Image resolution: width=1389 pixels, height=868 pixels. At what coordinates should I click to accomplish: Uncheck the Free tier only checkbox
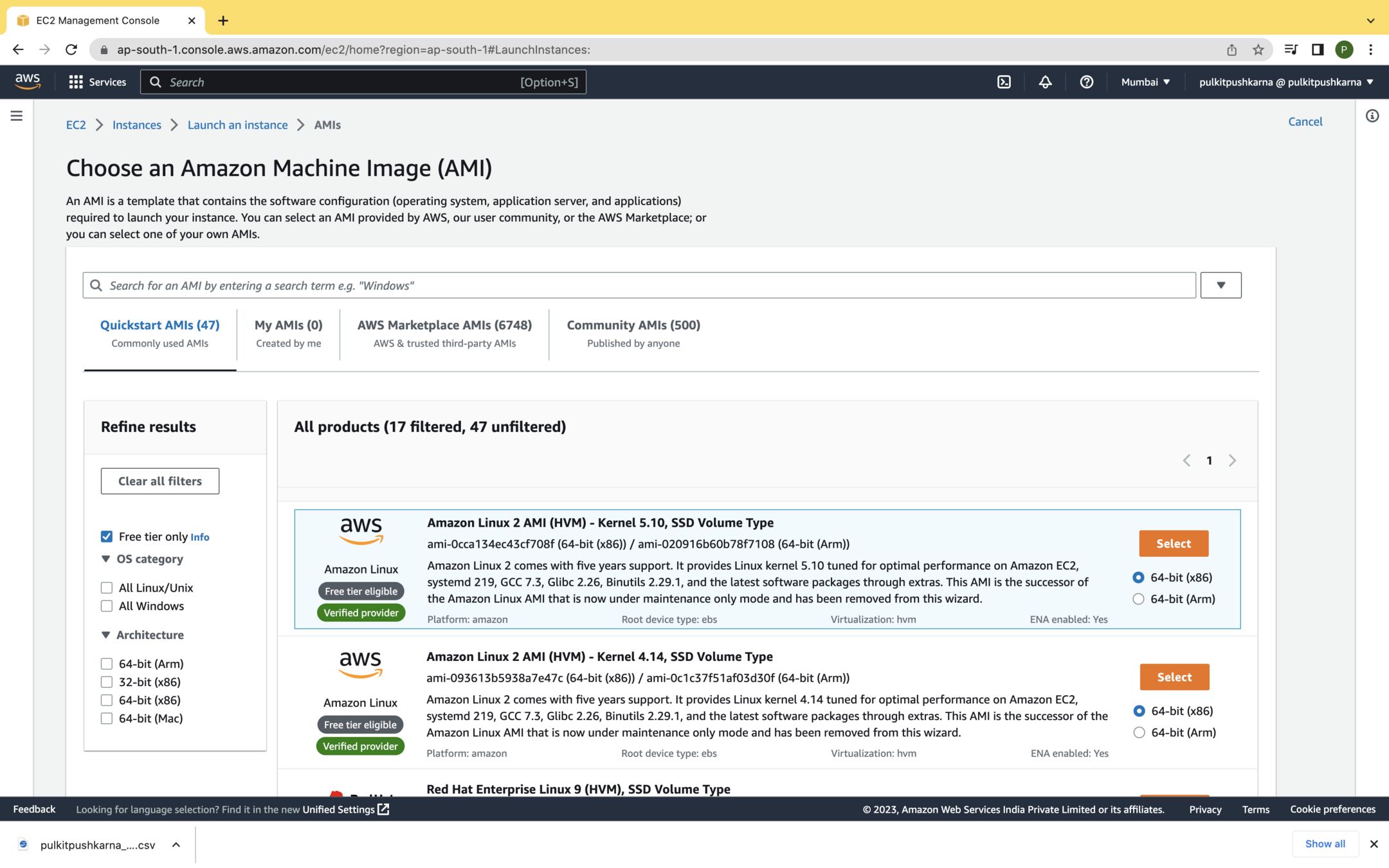click(107, 536)
